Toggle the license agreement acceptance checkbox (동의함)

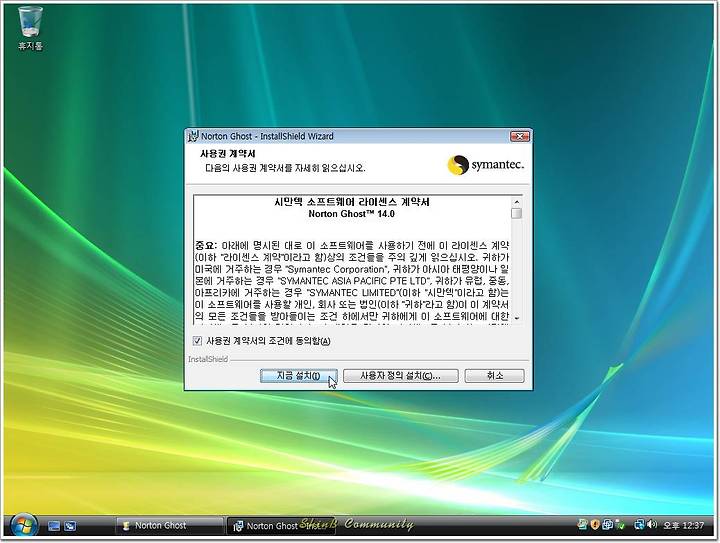click(197, 341)
